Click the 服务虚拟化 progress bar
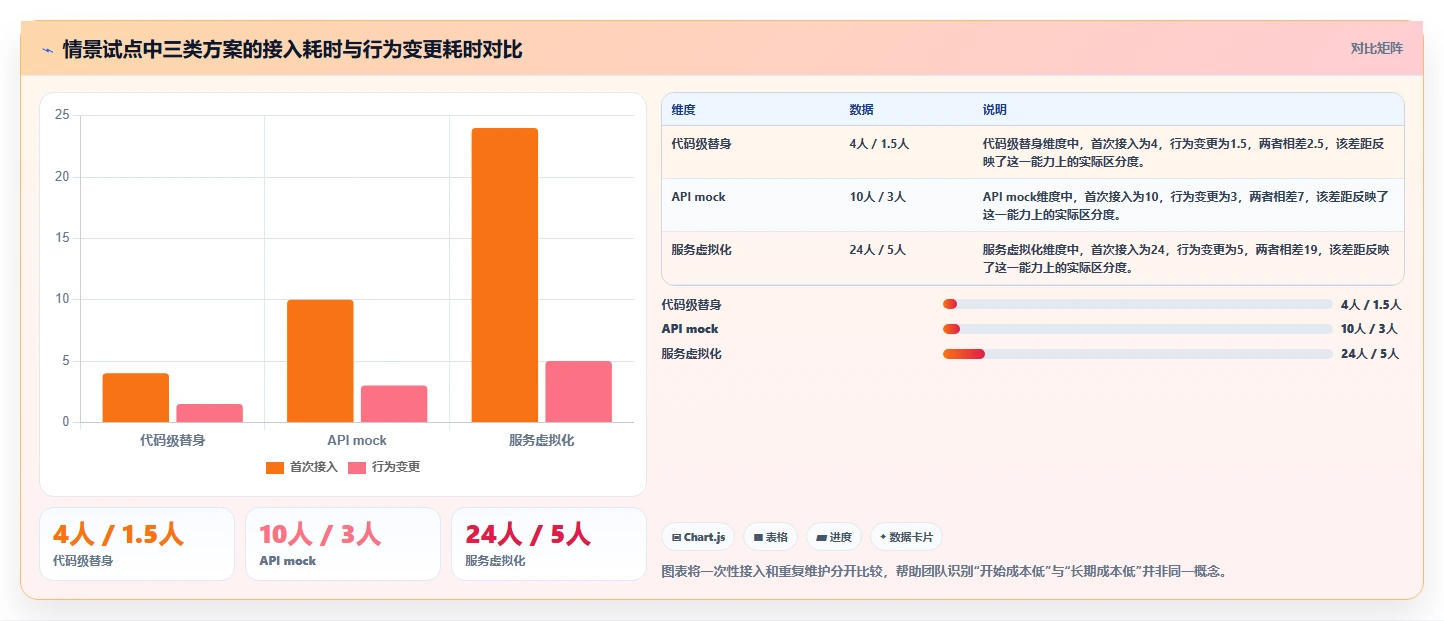Image resolution: width=1444 pixels, height=621 pixels. click(x=1137, y=354)
